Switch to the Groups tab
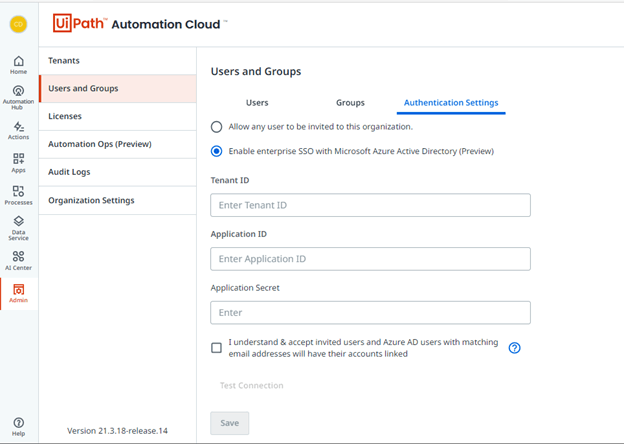Screen dimensions: 624x444 click(x=350, y=103)
